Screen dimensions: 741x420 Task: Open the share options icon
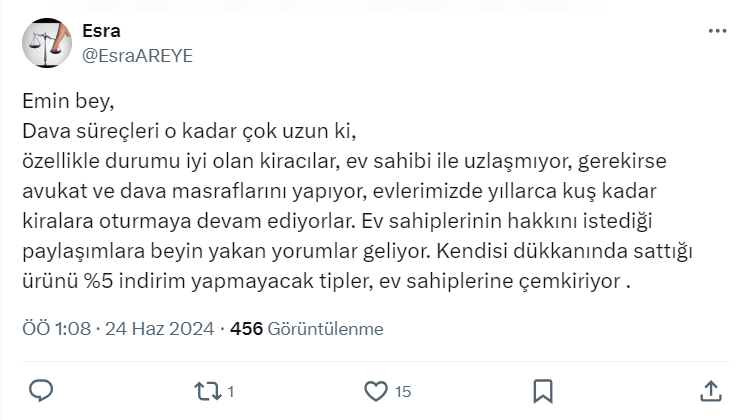pos(711,390)
